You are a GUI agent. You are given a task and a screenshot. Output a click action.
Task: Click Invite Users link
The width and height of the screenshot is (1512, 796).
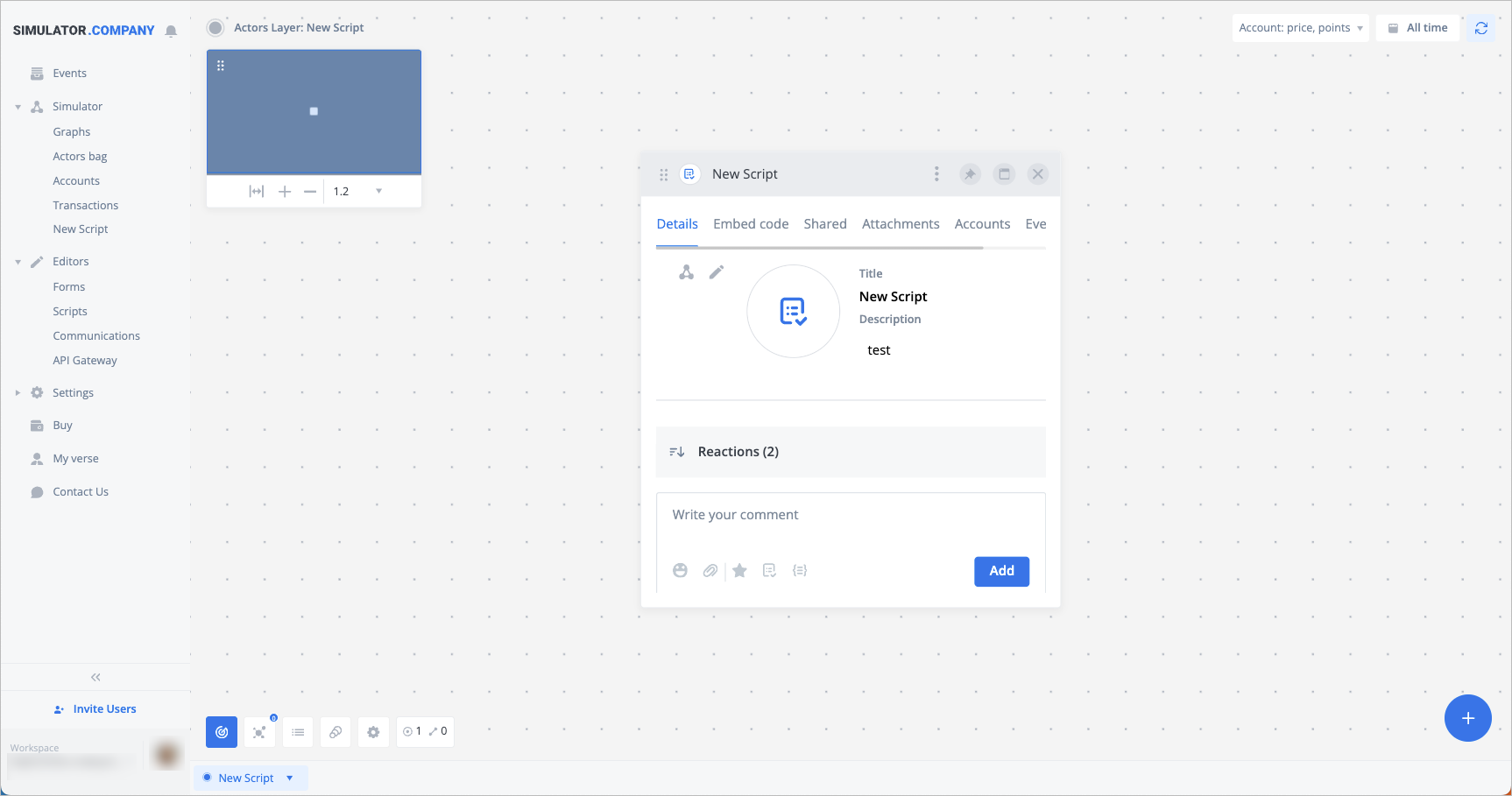click(95, 709)
